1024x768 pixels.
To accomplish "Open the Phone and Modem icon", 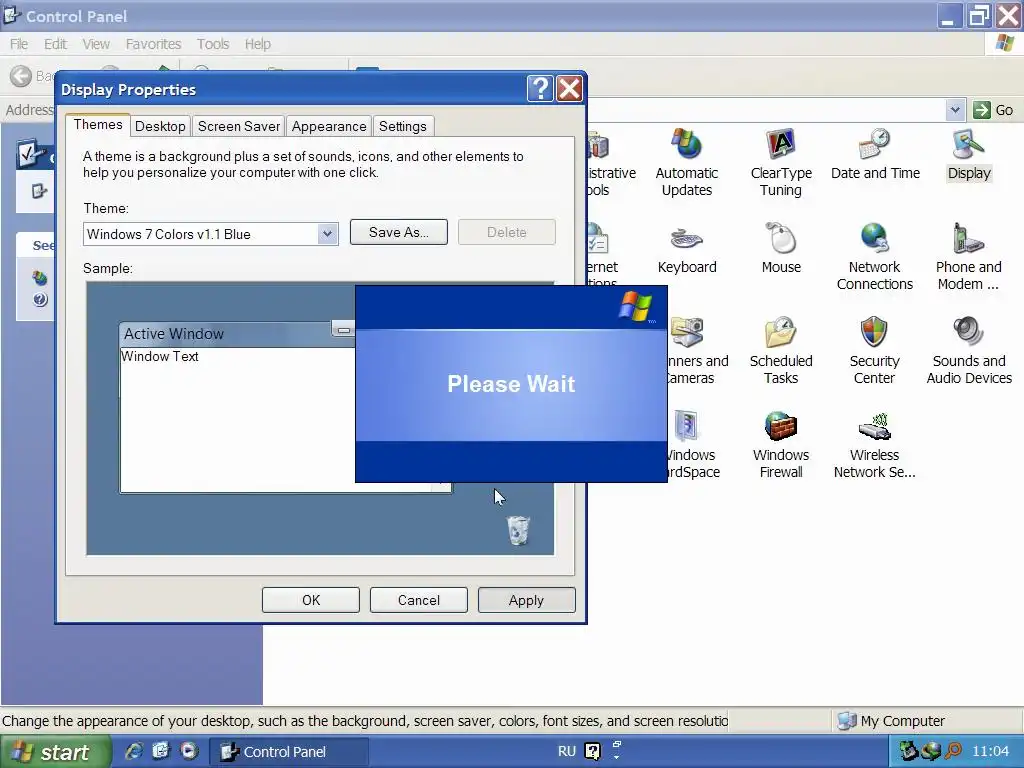I will click(968, 256).
